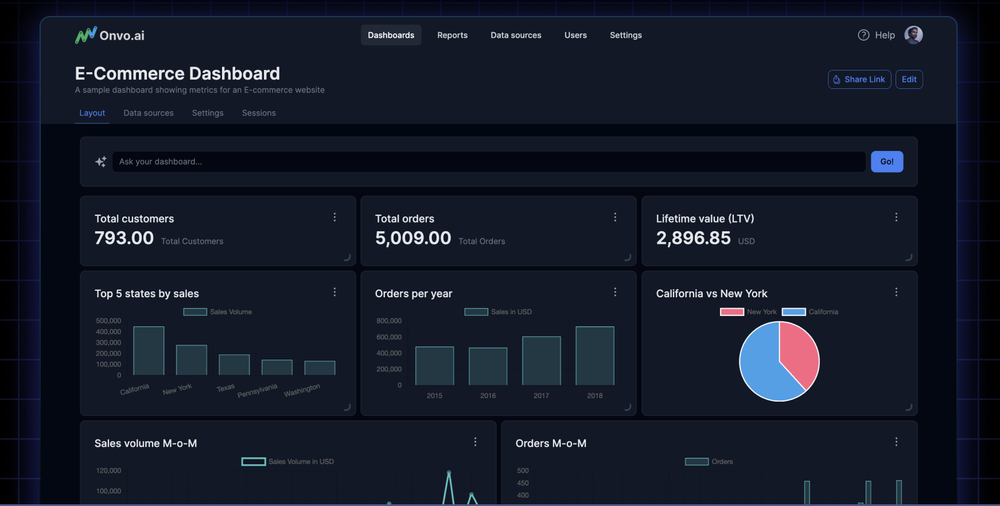Screen dimensions: 1000x506
Task: Click the sparkle AI icon beside the prompt field
Action: (100, 162)
